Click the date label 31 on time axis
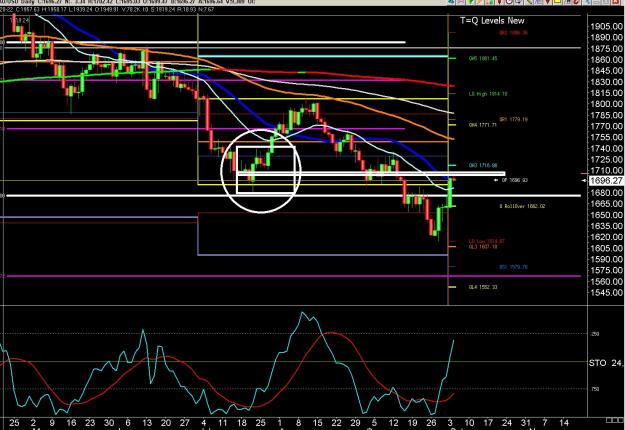The image size is (625, 430). point(526,423)
